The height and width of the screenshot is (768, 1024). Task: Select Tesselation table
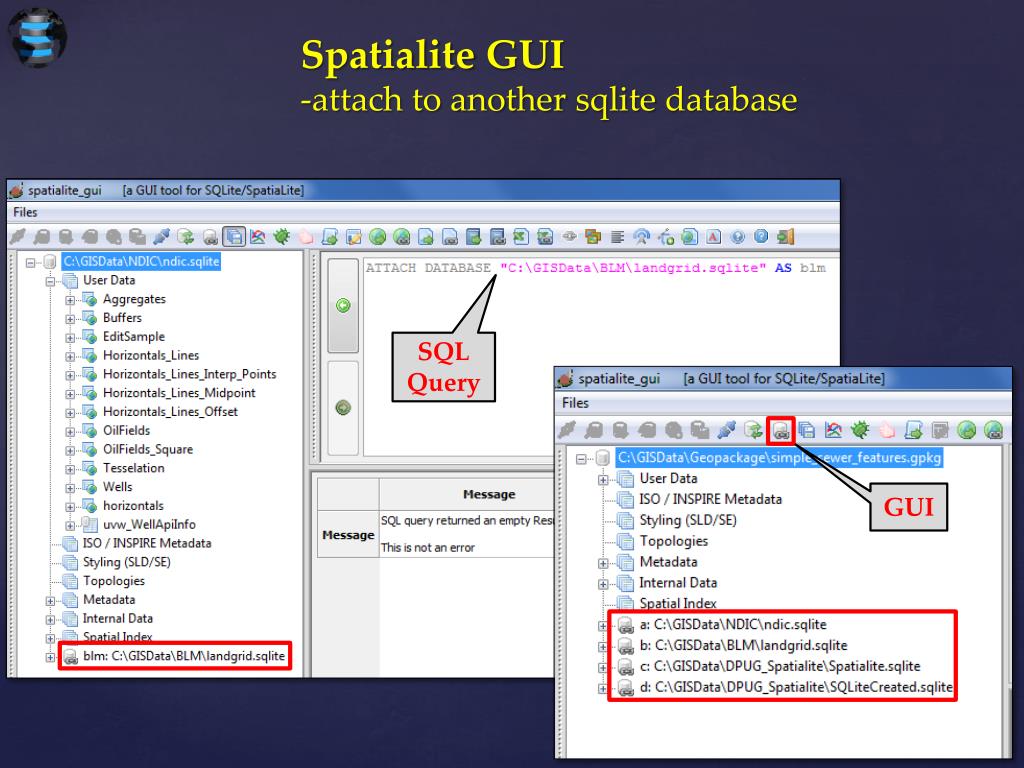click(x=133, y=468)
